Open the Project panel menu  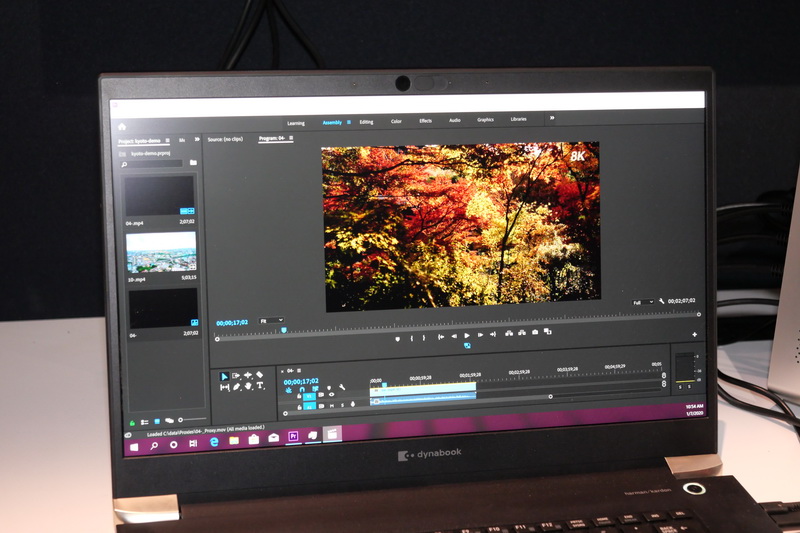point(167,140)
